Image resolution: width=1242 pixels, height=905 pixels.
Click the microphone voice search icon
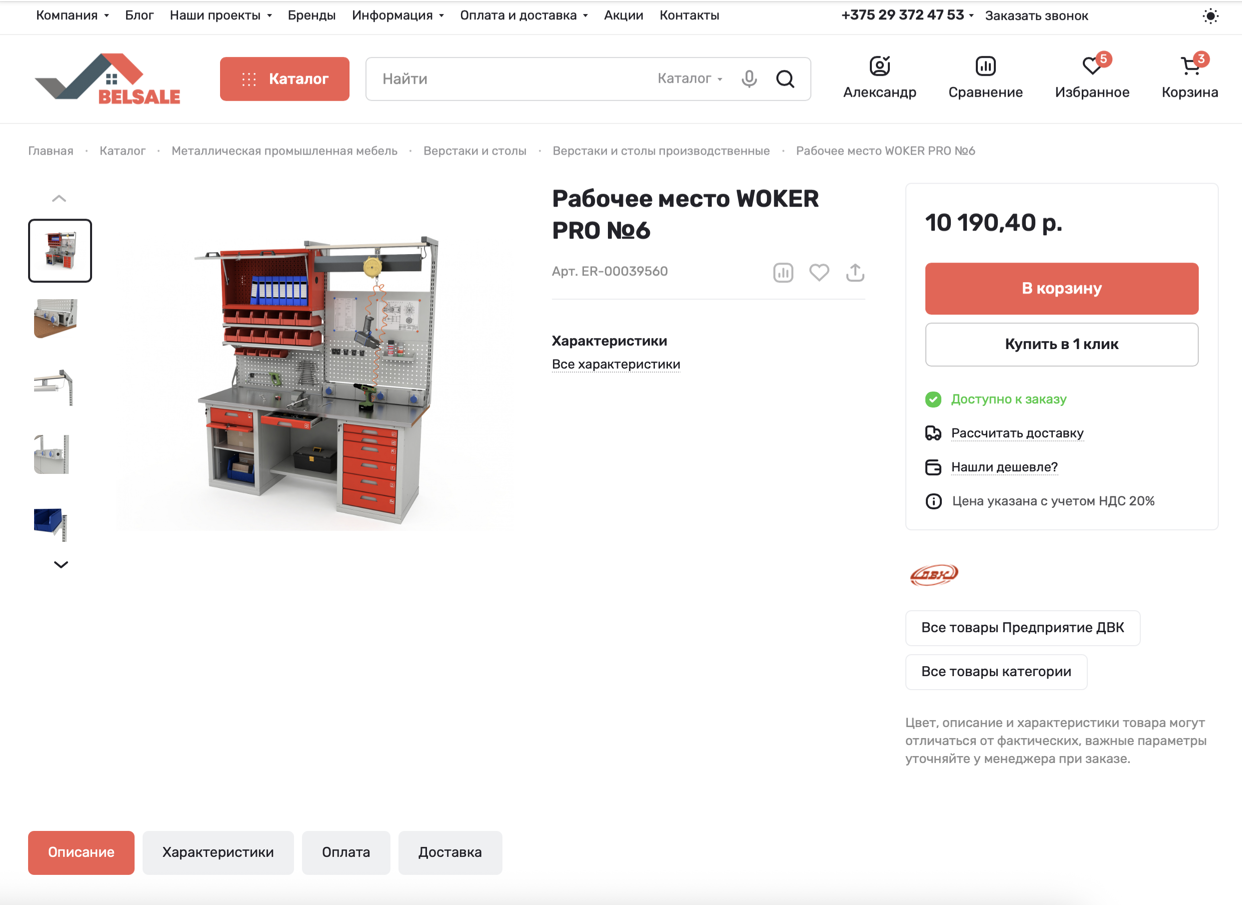tap(749, 79)
